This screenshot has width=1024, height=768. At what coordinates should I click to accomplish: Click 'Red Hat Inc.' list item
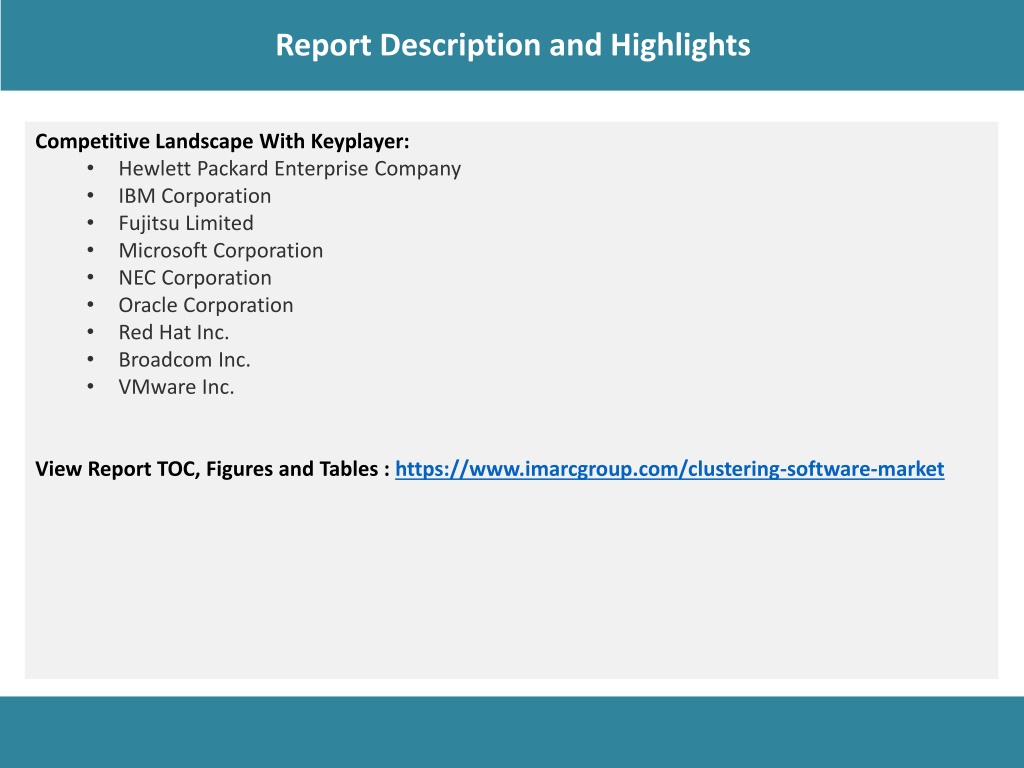(x=174, y=332)
